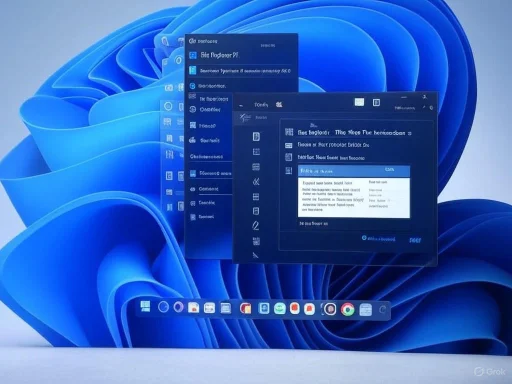Image resolution: width=512 pixels, height=384 pixels.
Task: Click the white rectangle button in front header
Action: (359, 102)
